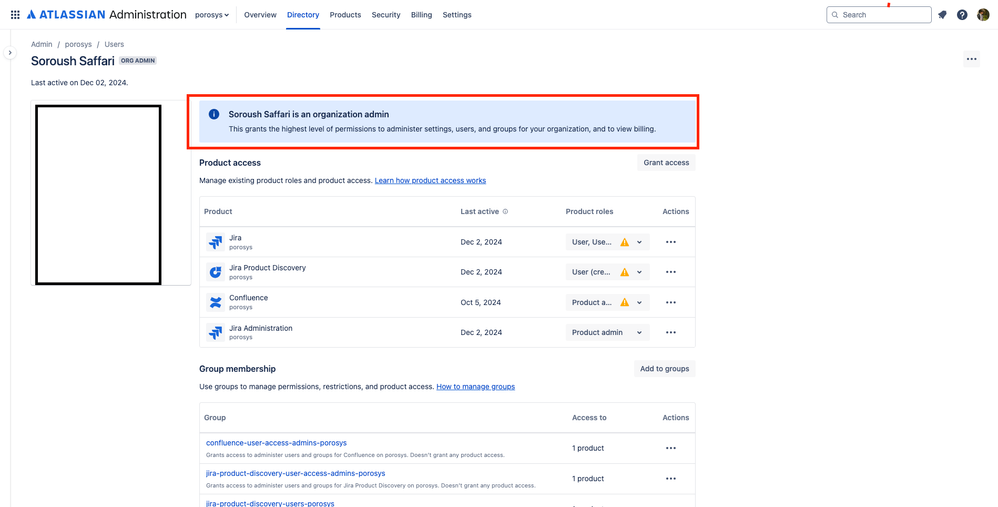Click the Product column header

coord(218,212)
